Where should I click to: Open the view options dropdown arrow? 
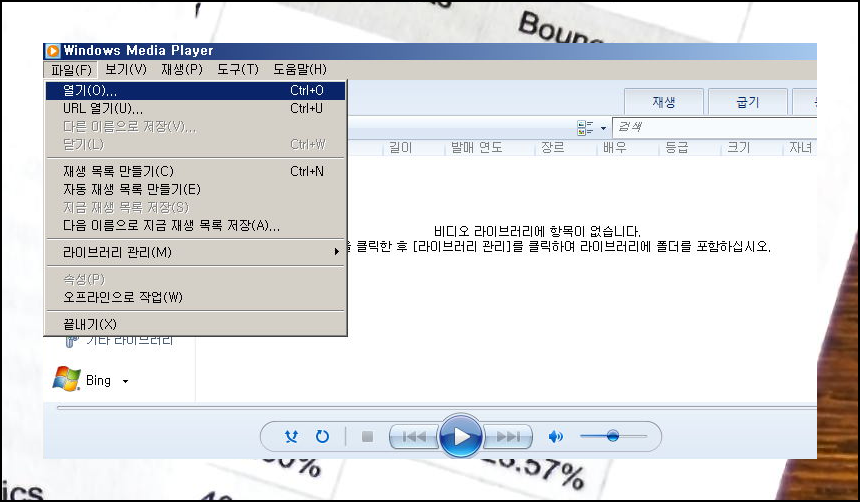pyautogui.click(x=603, y=128)
